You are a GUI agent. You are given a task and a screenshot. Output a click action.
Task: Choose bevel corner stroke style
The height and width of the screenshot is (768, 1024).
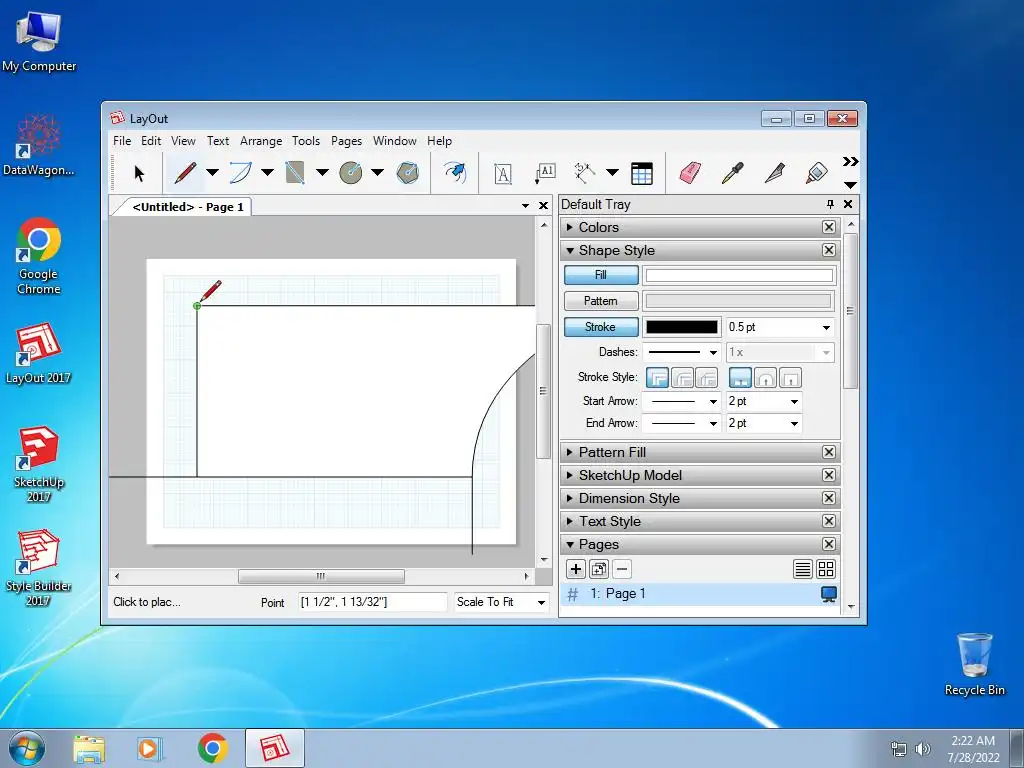point(707,377)
